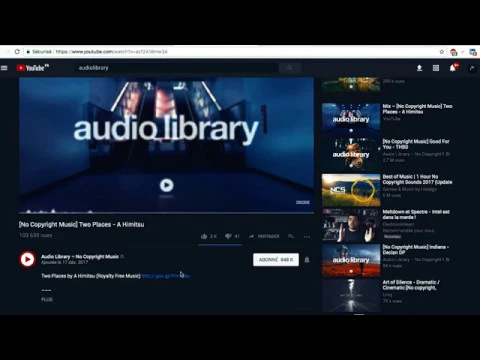The height and width of the screenshot is (360, 480).
Task: Follow the goo.gl link in the description
Action: [165, 276]
